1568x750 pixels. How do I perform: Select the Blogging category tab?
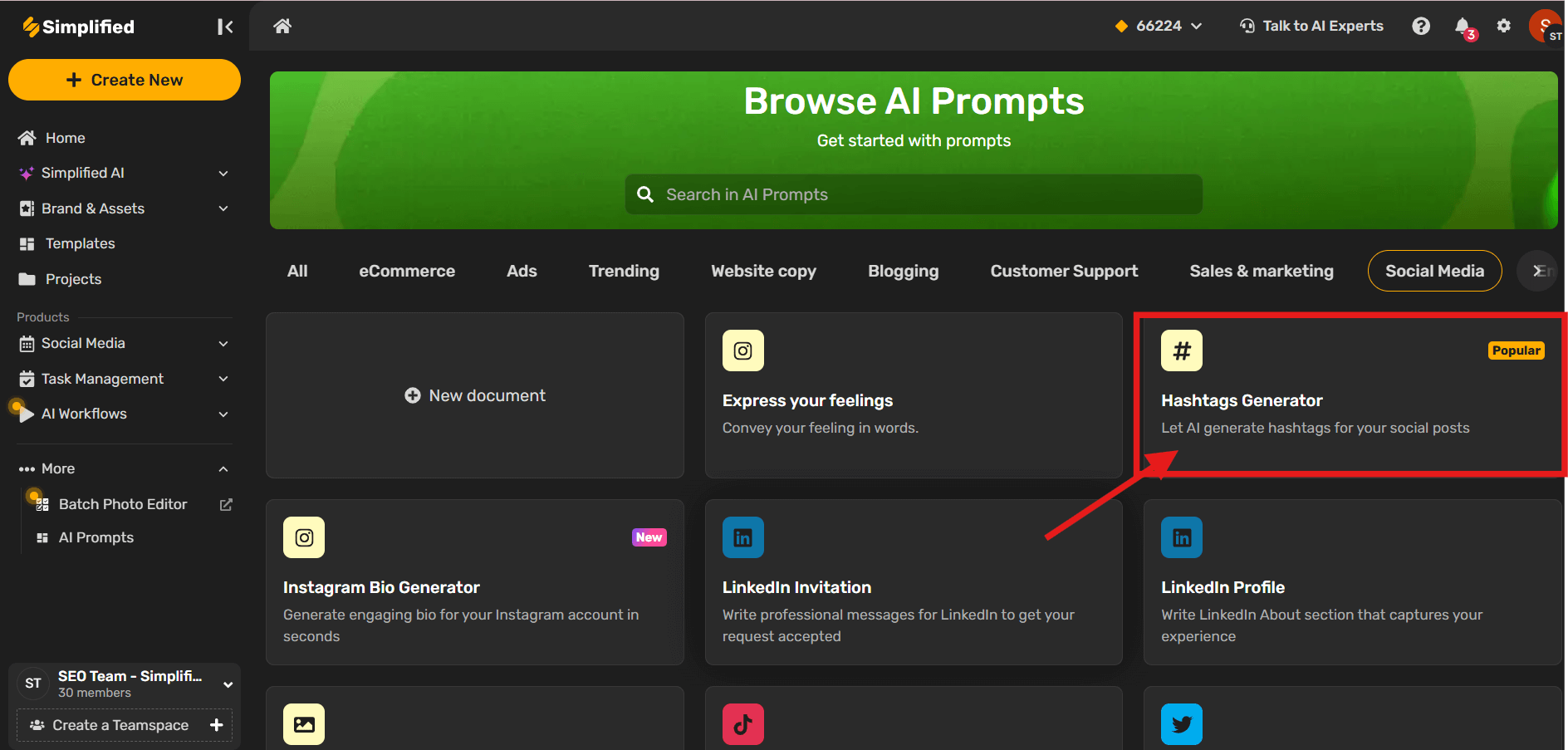coord(903,271)
